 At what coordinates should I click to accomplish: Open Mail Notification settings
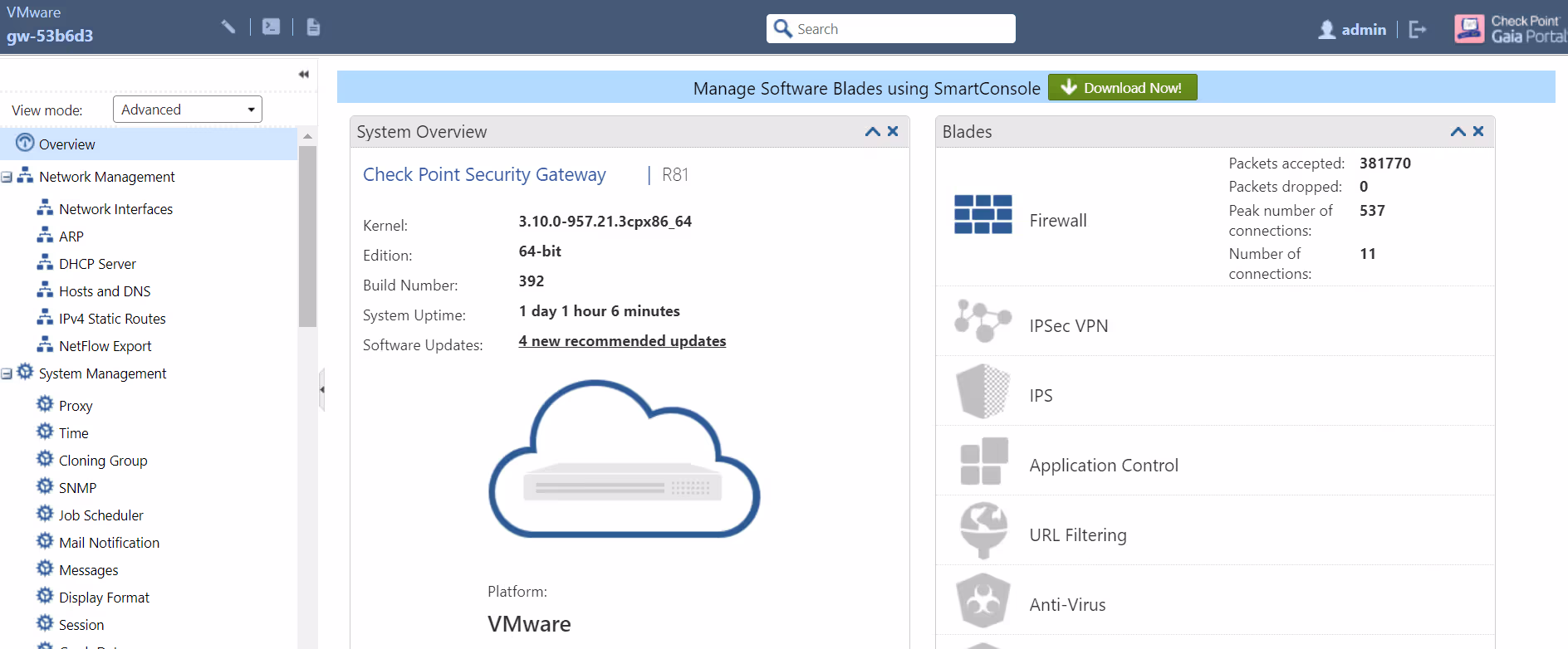tap(109, 543)
